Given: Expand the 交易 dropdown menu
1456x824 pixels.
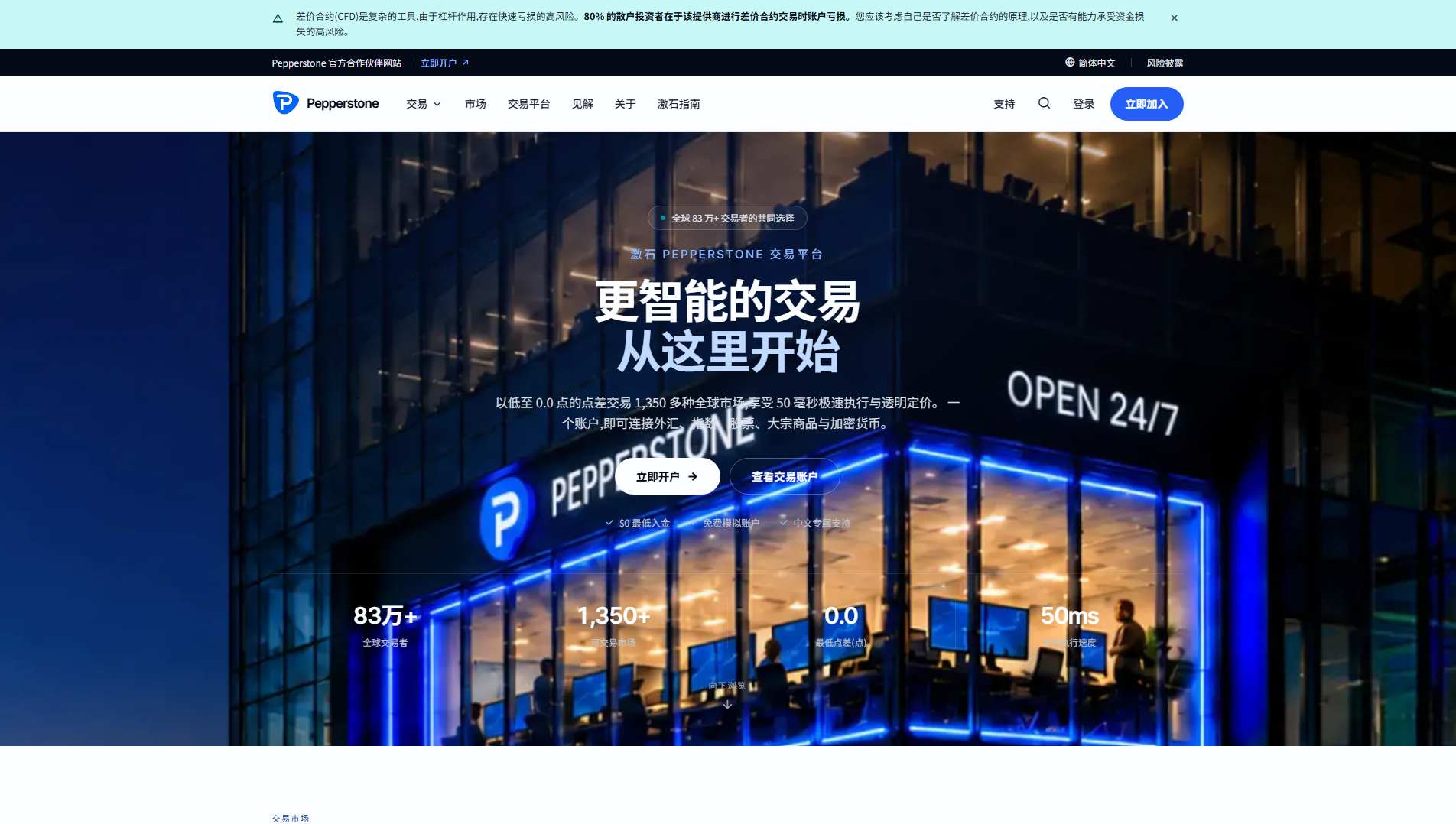Looking at the screenshot, I should point(424,104).
